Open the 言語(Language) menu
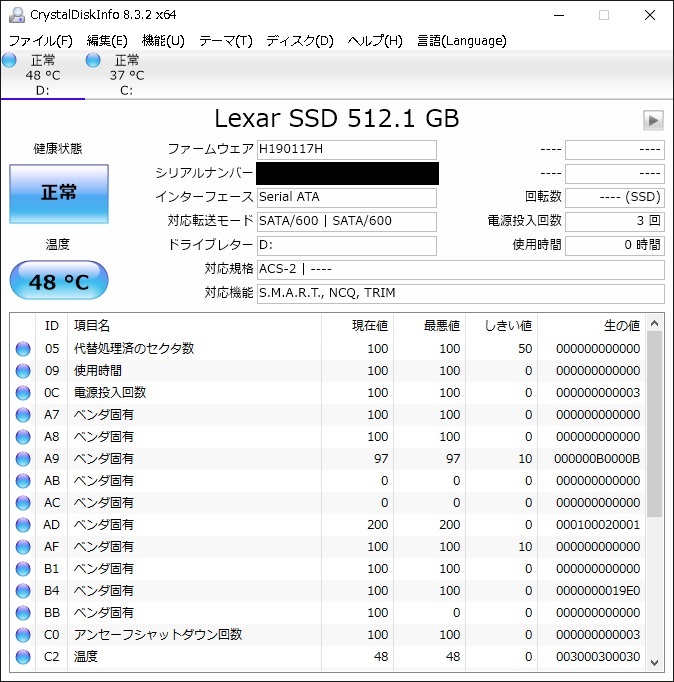 461,41
